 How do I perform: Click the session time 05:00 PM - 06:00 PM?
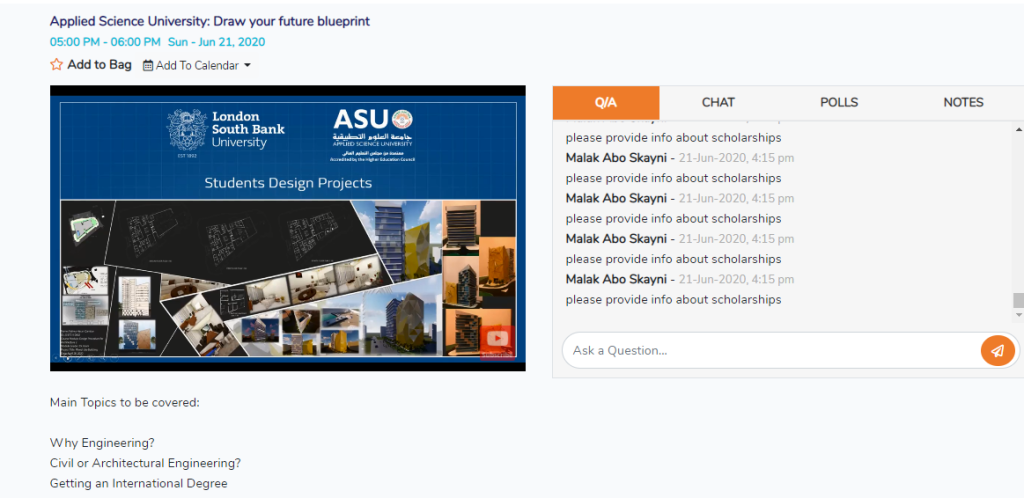pos(105,42)
